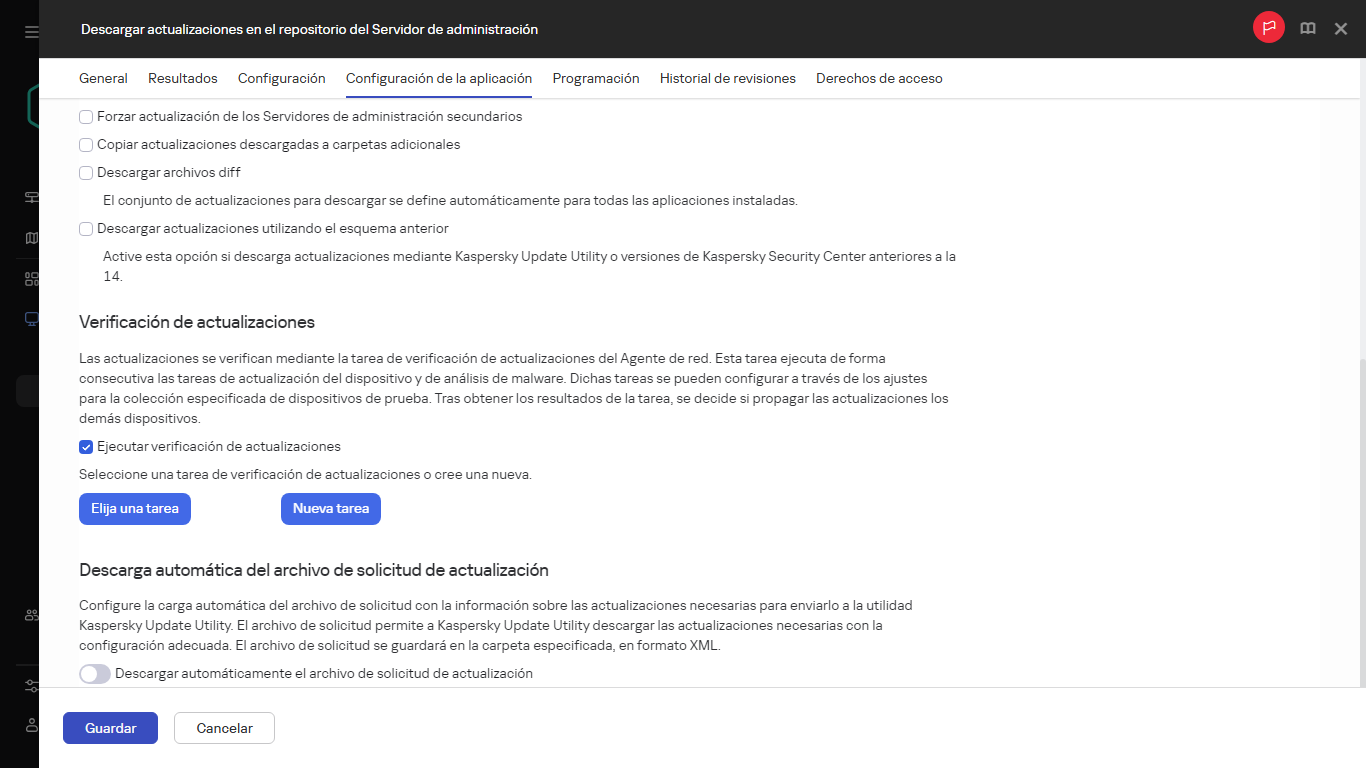Check Forzar actualización de Servidores secundarios
Image resolution: width=1366 pixels, height=768 pixels.
[86, 116]
